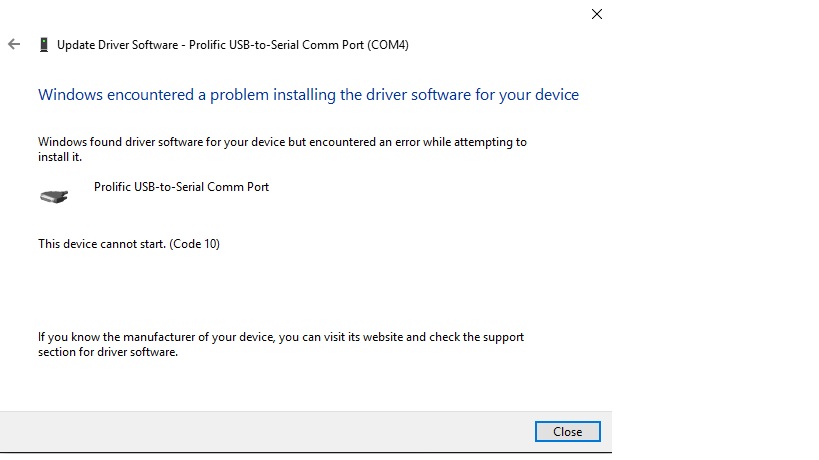Image resolution: width=819 pixels, height=460 pixels.
Task: Click the back arrow button
Action: [x=14, y=44]
